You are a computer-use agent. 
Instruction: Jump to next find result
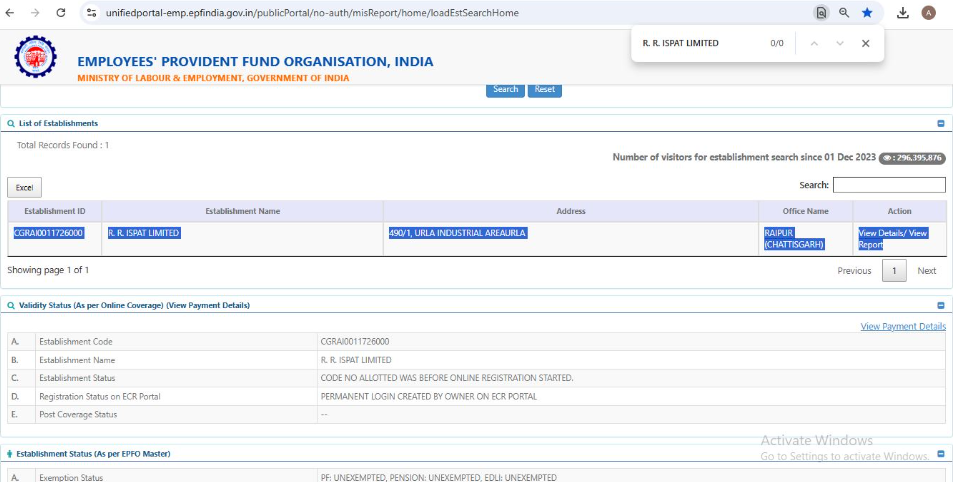click(x=840, y=43)
